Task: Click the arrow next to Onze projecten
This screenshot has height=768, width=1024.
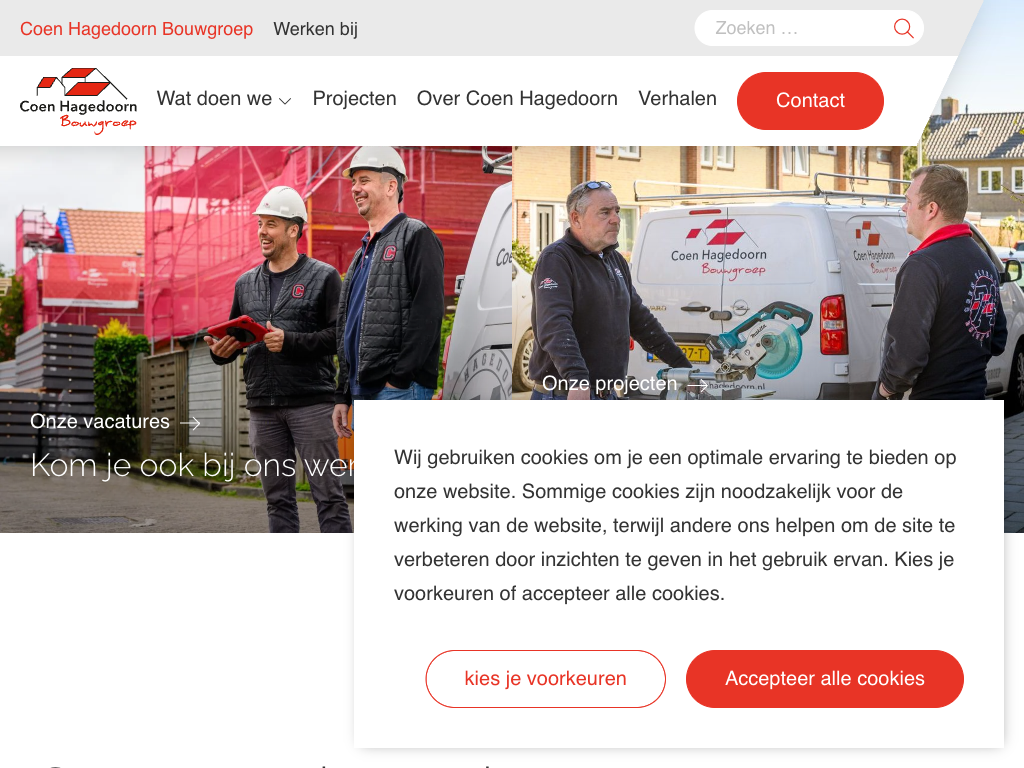Action: [697, 385]
